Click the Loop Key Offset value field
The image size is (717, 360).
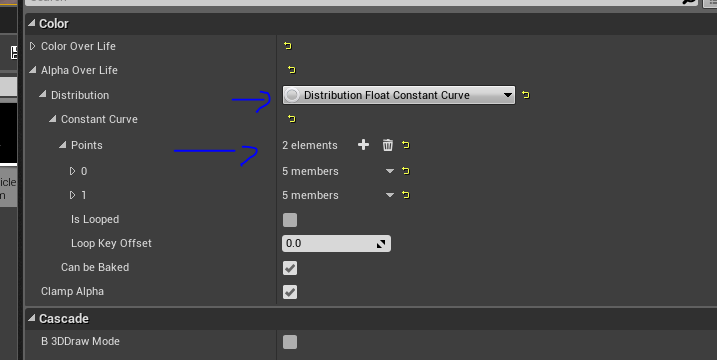pos(337,243)
